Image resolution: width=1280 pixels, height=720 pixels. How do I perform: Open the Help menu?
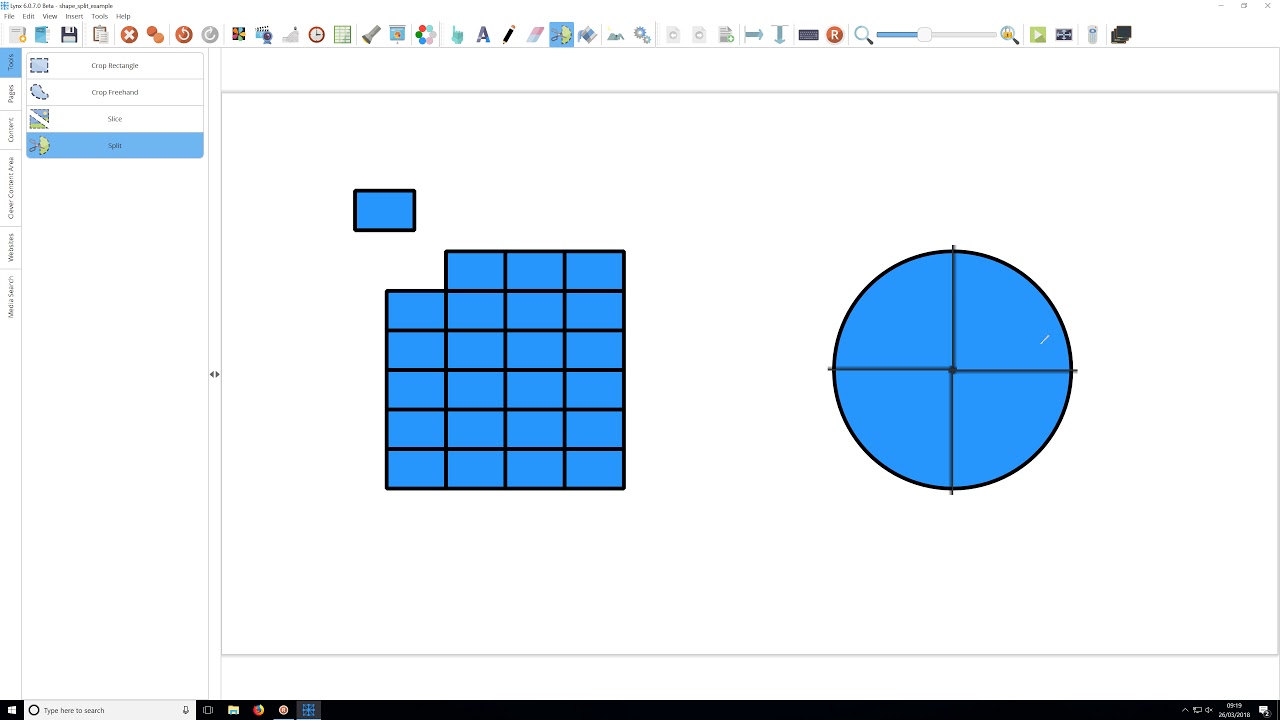tap(123, 16)
